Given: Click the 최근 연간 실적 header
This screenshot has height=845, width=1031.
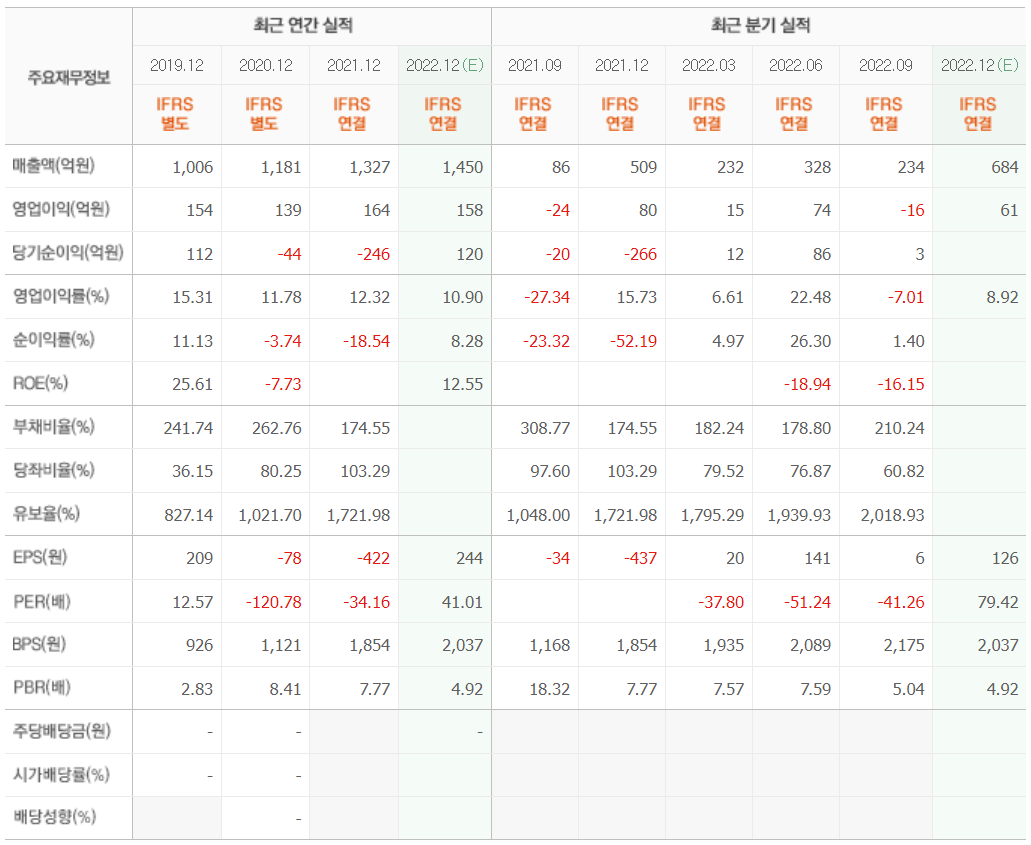Looking at the screenshot, I should pos(303,25).
